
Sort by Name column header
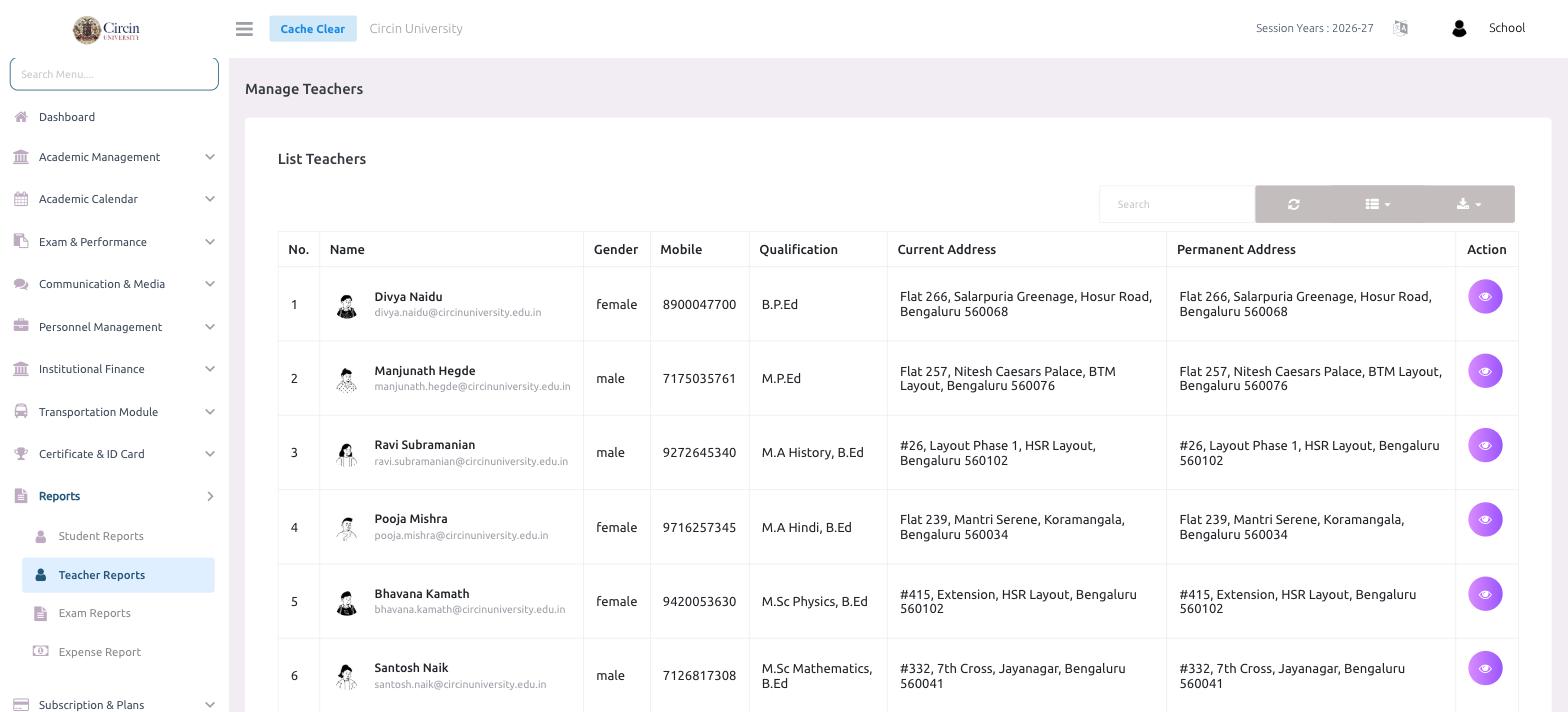(451, 249)
